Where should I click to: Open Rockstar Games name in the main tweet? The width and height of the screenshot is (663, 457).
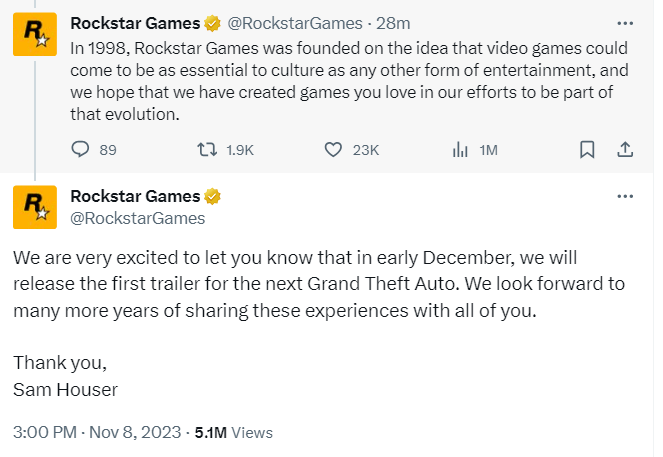pos(135,196)
